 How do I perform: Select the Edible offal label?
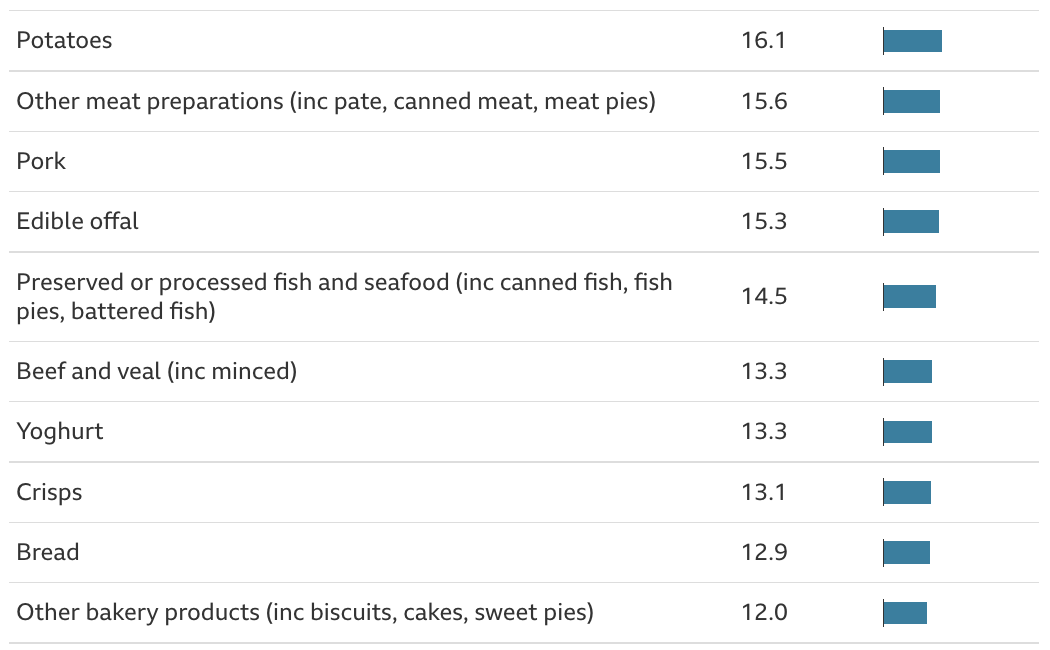(x=77, y=221)
